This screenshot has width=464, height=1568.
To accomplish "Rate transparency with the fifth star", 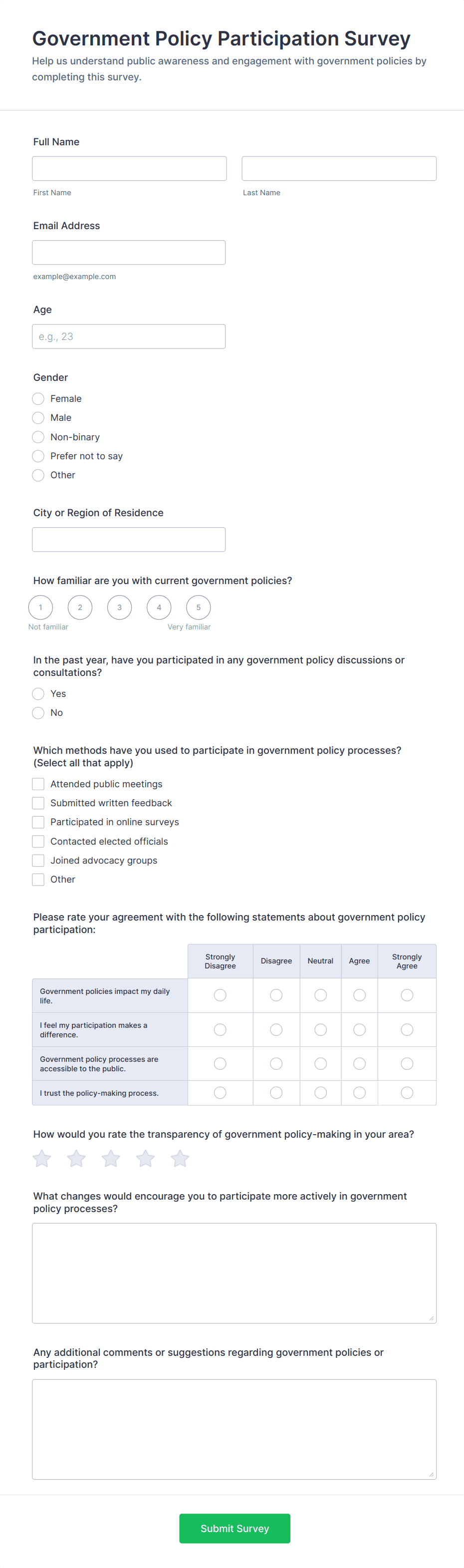I will pos(180,1158).
